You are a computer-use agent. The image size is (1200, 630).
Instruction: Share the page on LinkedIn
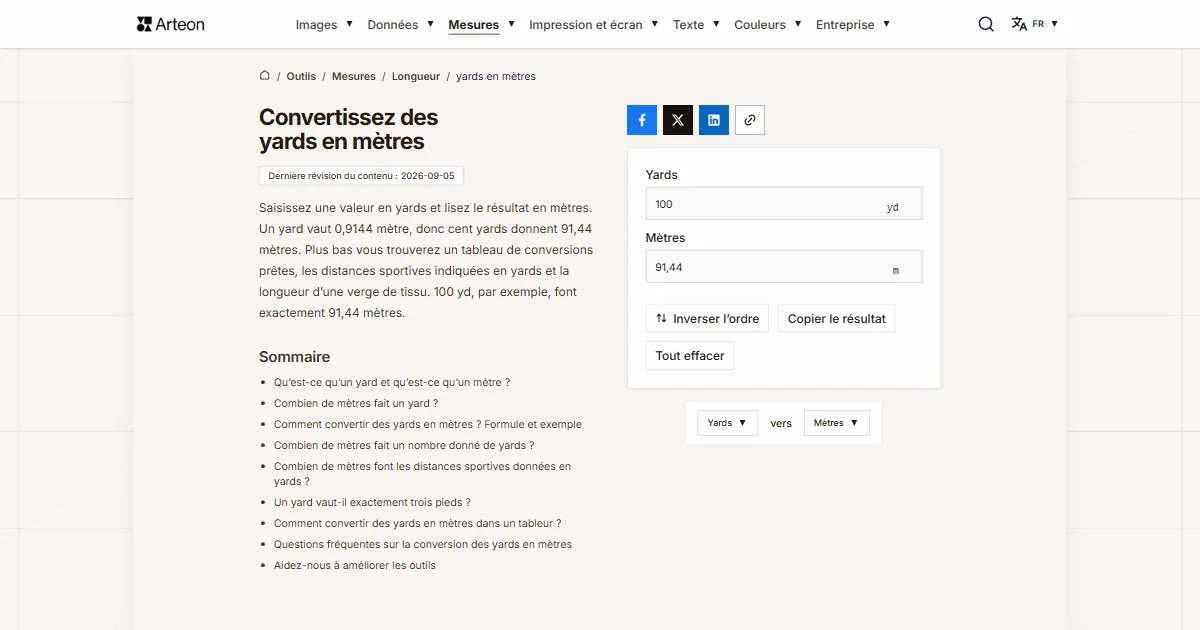pos(714,120)
